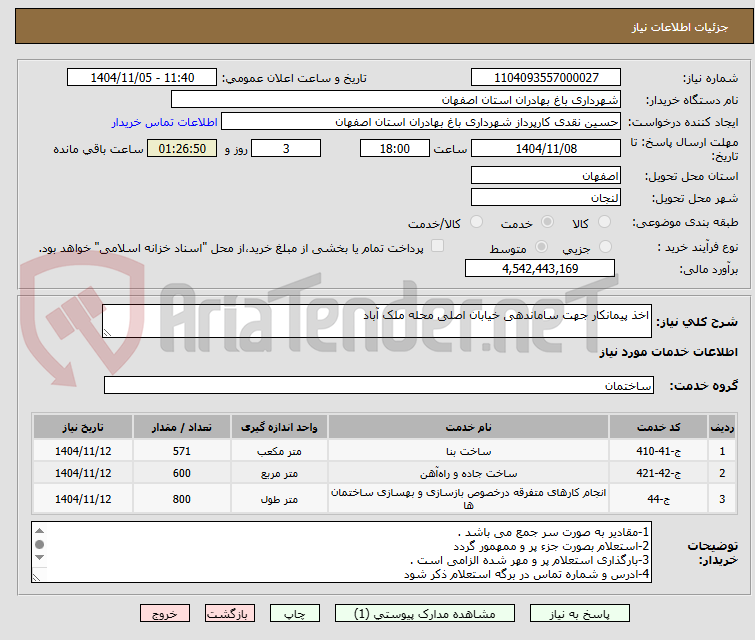Click need date in row 1
This screenshot has height=640, width=755.
83,451
